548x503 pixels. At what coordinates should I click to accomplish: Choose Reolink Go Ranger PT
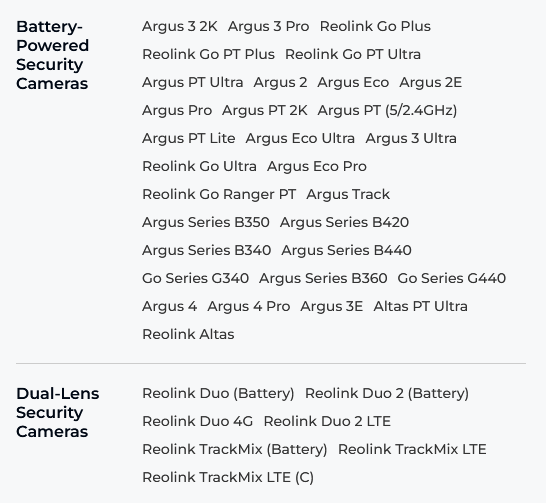click(219, 194)
